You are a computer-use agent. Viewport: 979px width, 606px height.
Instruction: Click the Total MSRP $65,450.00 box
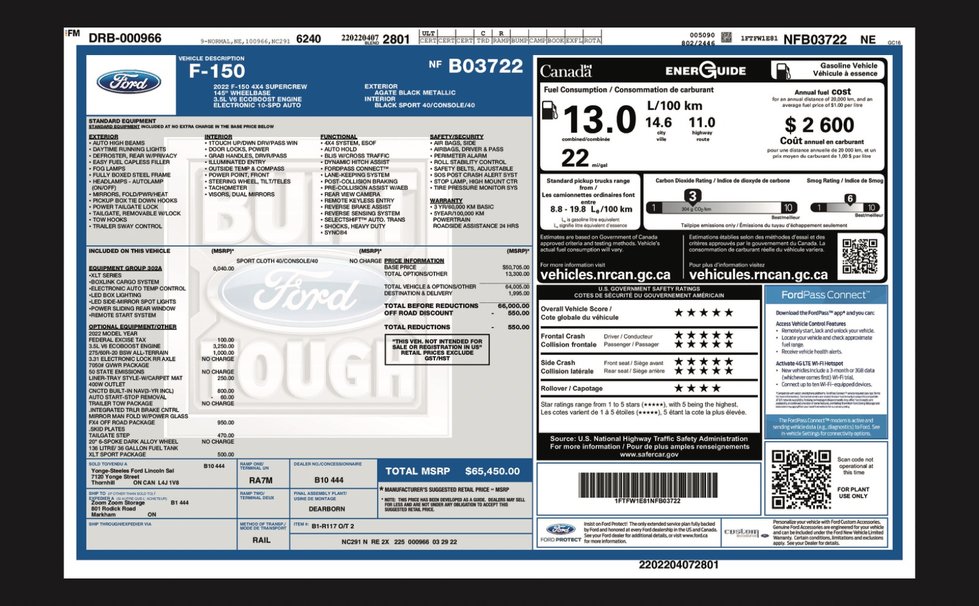click(454, 471)
